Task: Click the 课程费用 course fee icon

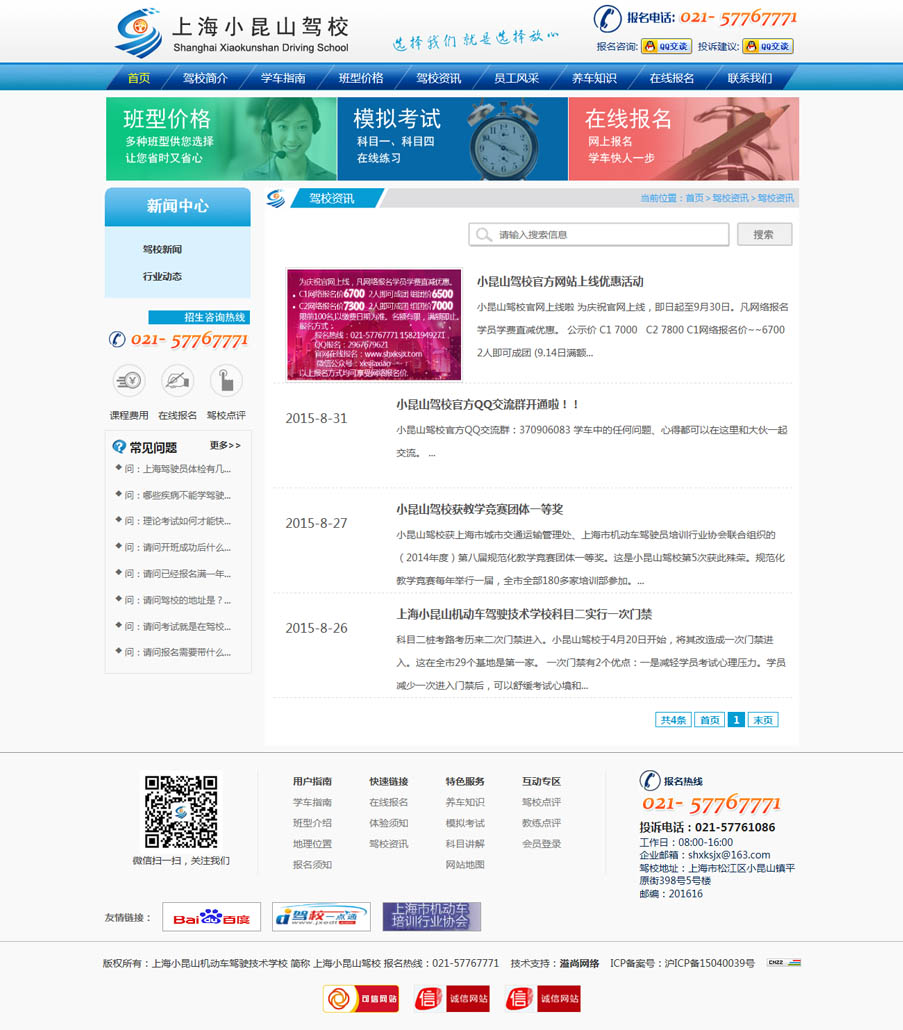Action: tap(129, 380)
